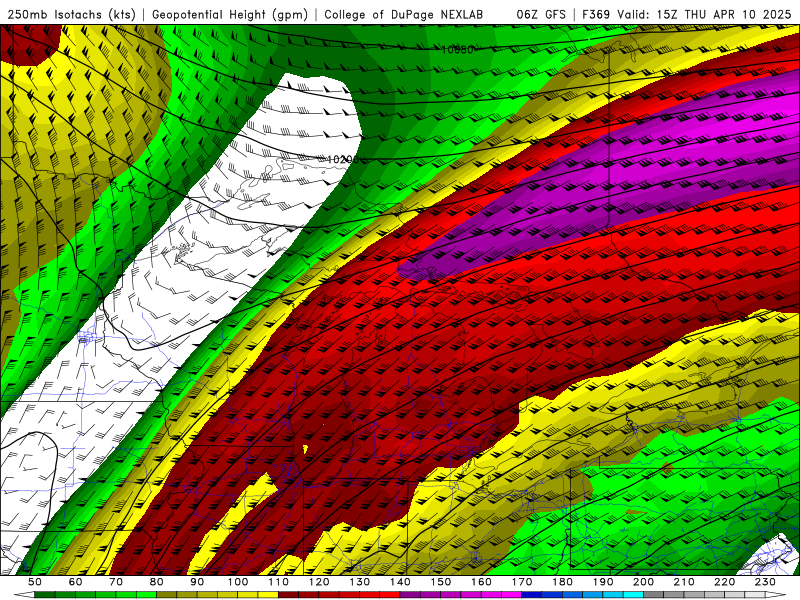
Task: Click the '100' value on the color scale
Action: pyautogui.click(x=238, y=582)
